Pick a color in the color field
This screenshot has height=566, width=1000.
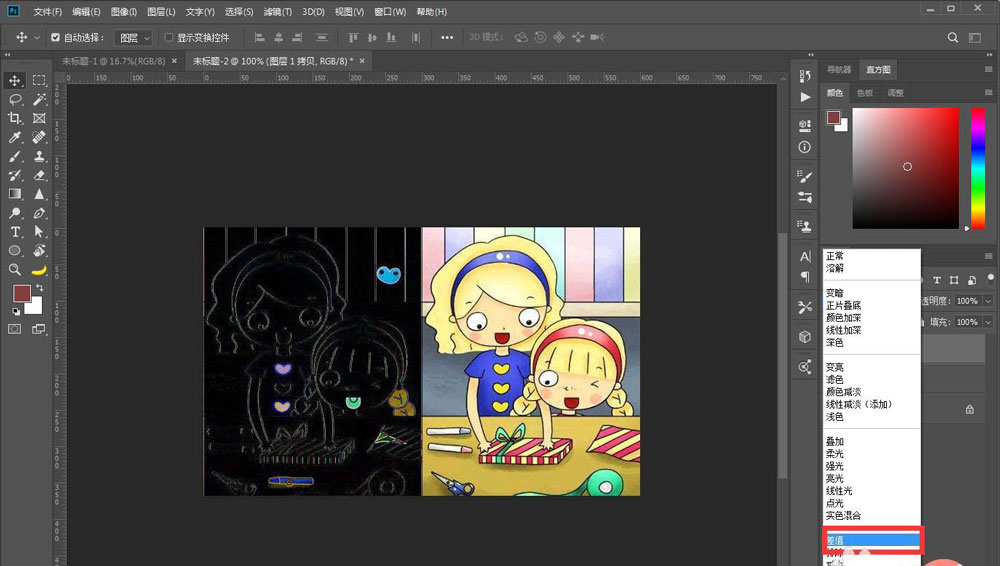pos(906,168)
